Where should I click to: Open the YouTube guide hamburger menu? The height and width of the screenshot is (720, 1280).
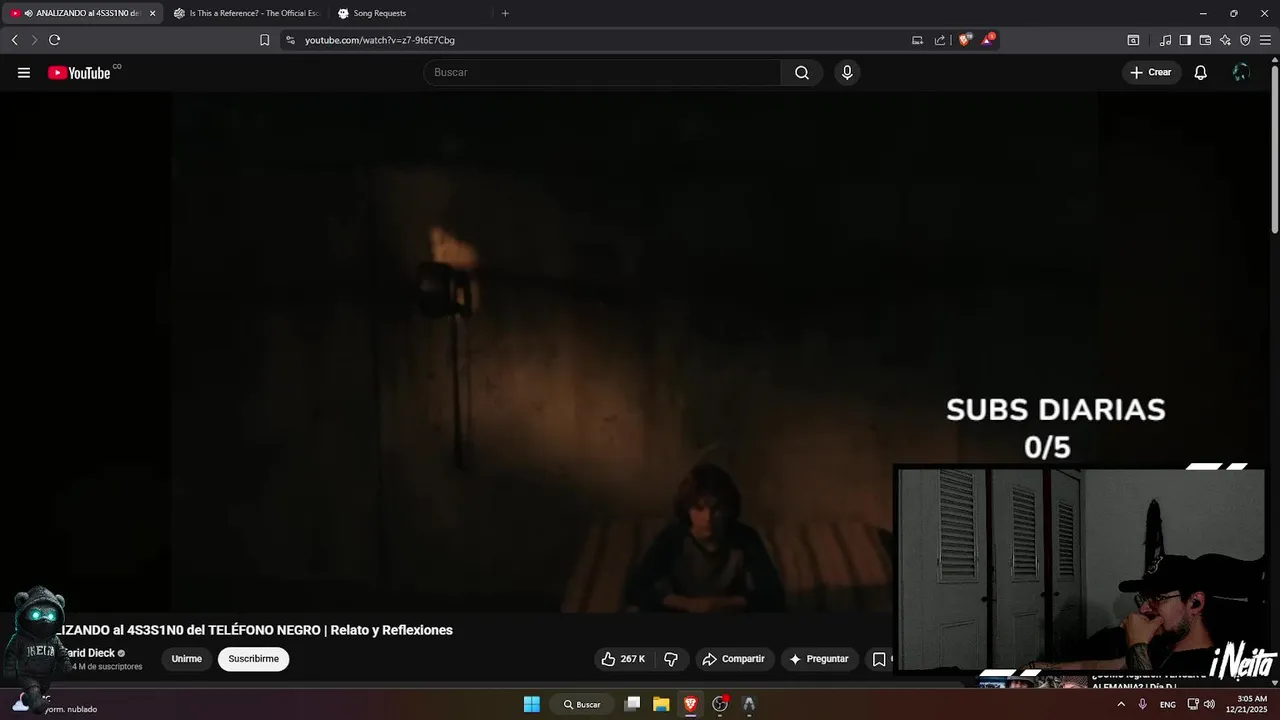point(24,73)
